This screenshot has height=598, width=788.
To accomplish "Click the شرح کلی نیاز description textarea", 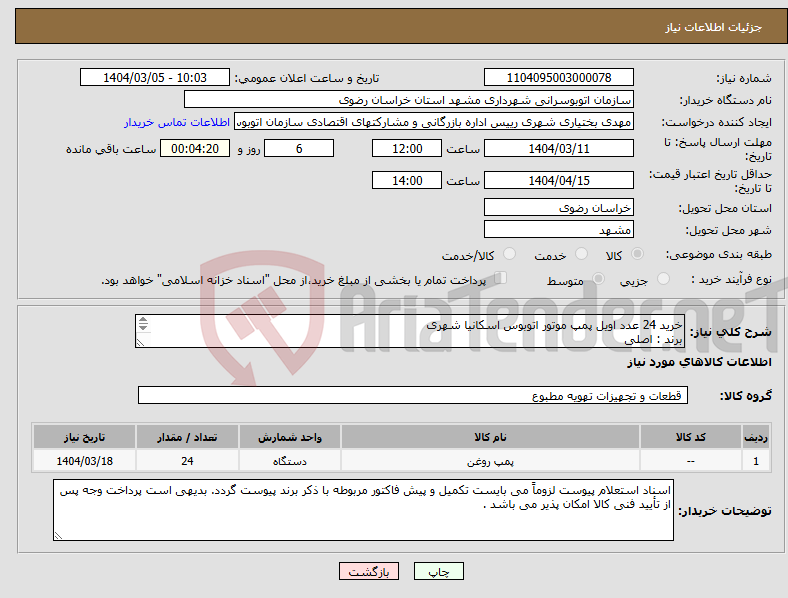I will (x=410, y=331).
